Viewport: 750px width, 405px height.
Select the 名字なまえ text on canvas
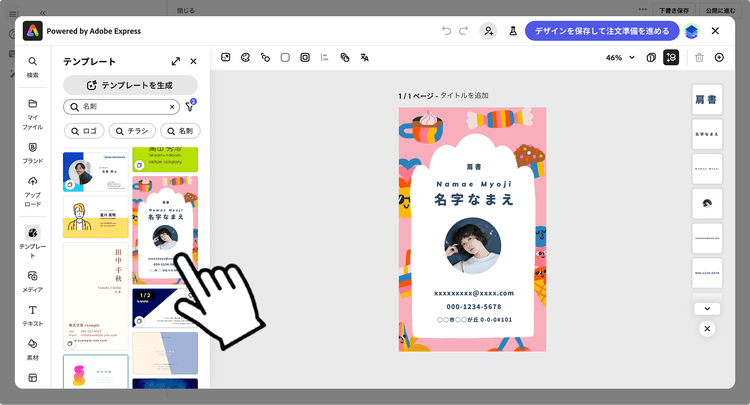coord(474,199)
